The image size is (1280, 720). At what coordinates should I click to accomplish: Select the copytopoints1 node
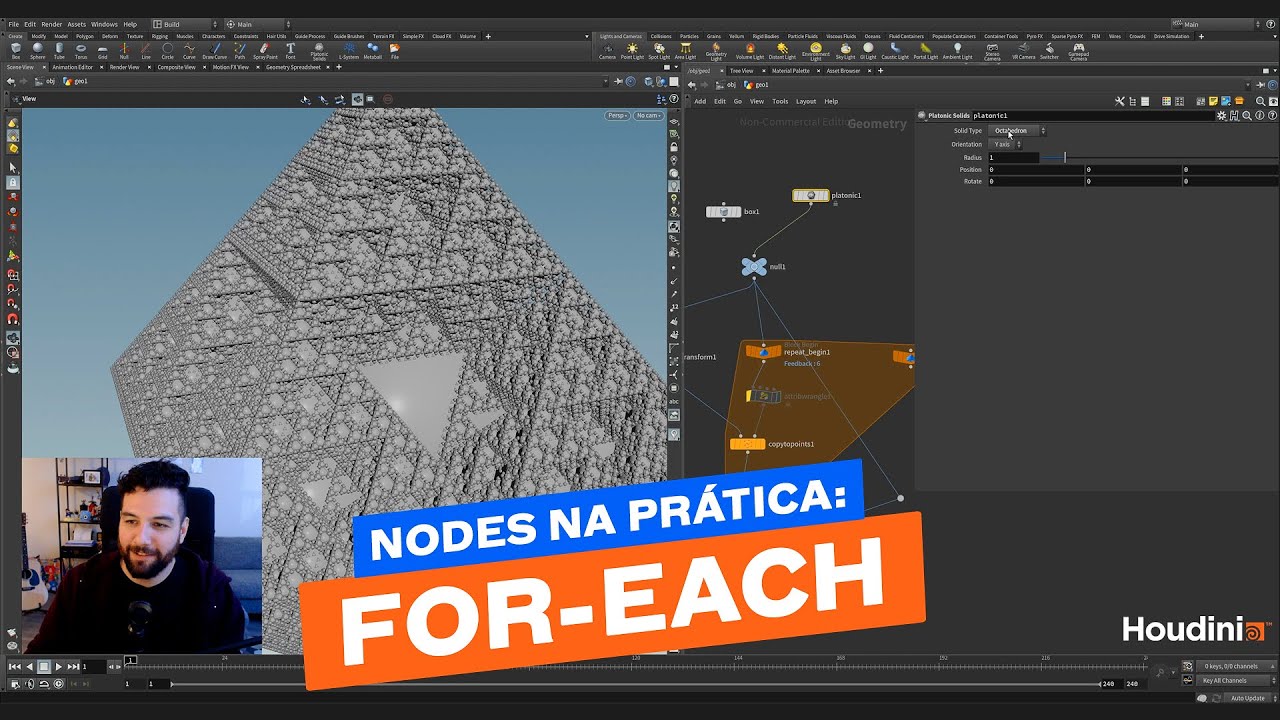(747, 444)
